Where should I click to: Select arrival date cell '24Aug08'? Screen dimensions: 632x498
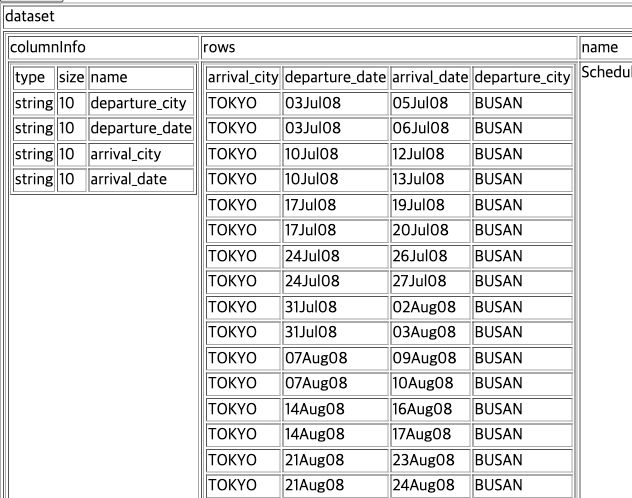pyautogui.click(x=430, y=486)
